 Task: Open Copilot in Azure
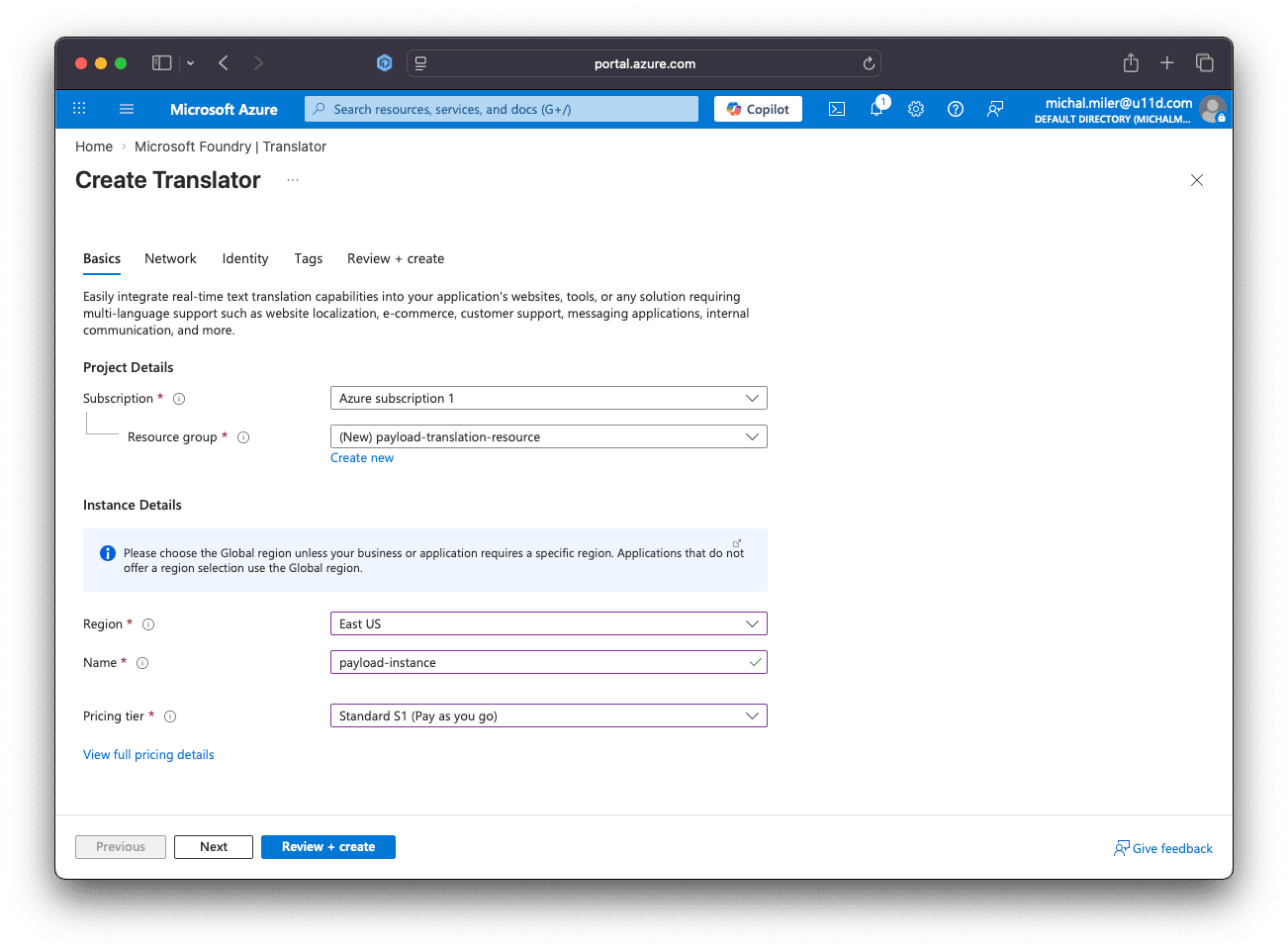[758, 109]
